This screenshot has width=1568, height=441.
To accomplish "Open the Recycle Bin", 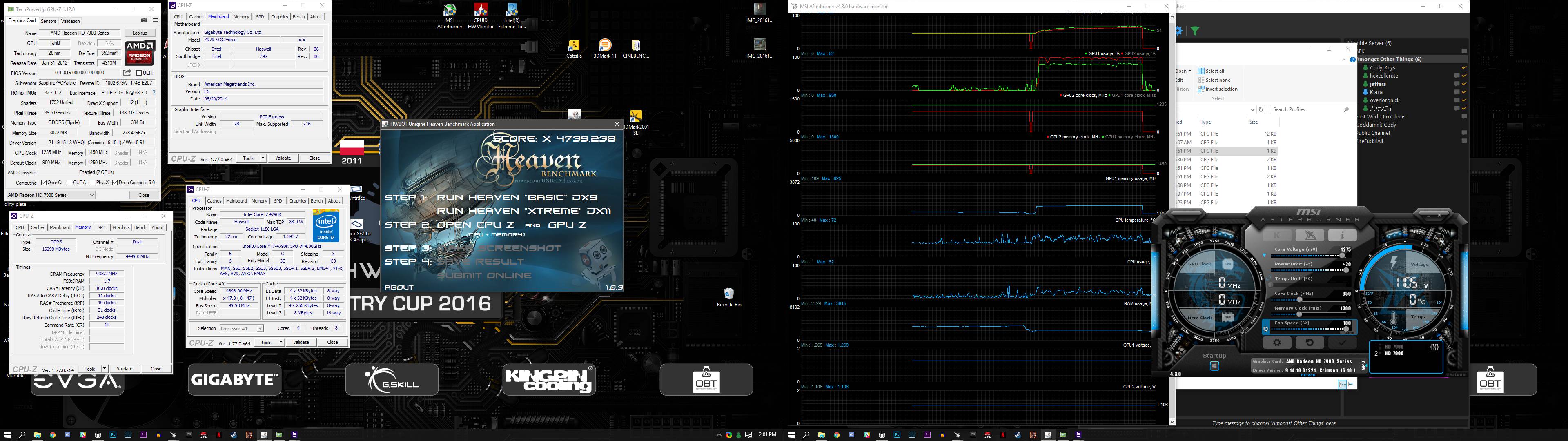I will pos(728,297).
